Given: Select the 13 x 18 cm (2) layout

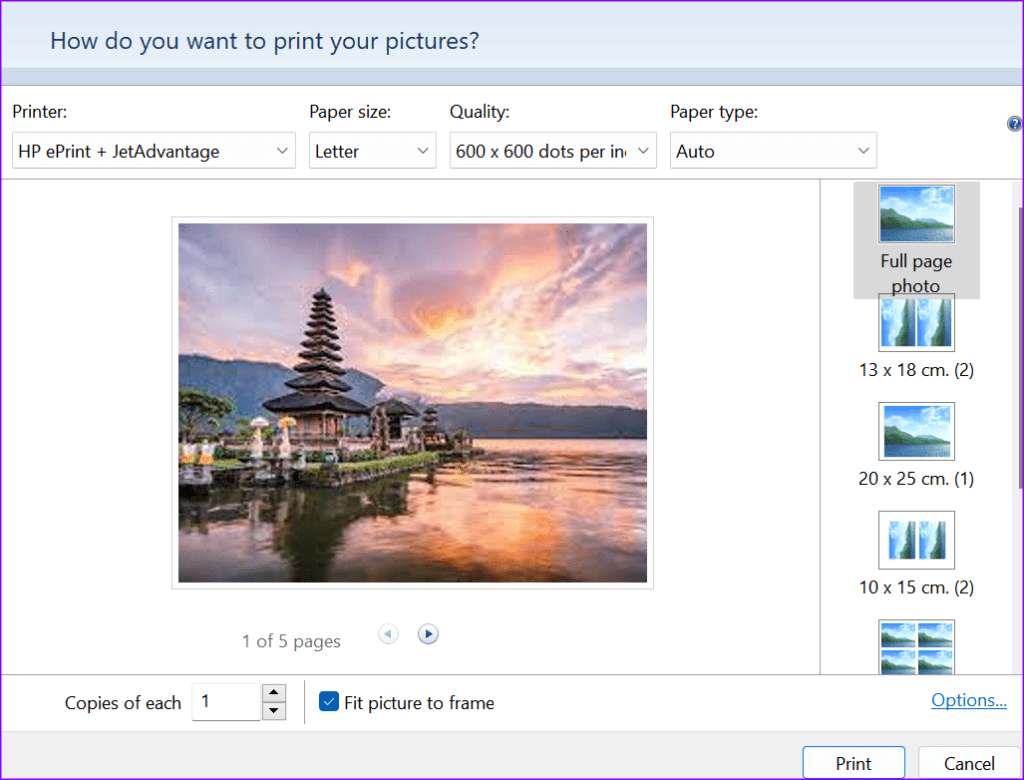Looking at the screenshot, I should [916, 322].
